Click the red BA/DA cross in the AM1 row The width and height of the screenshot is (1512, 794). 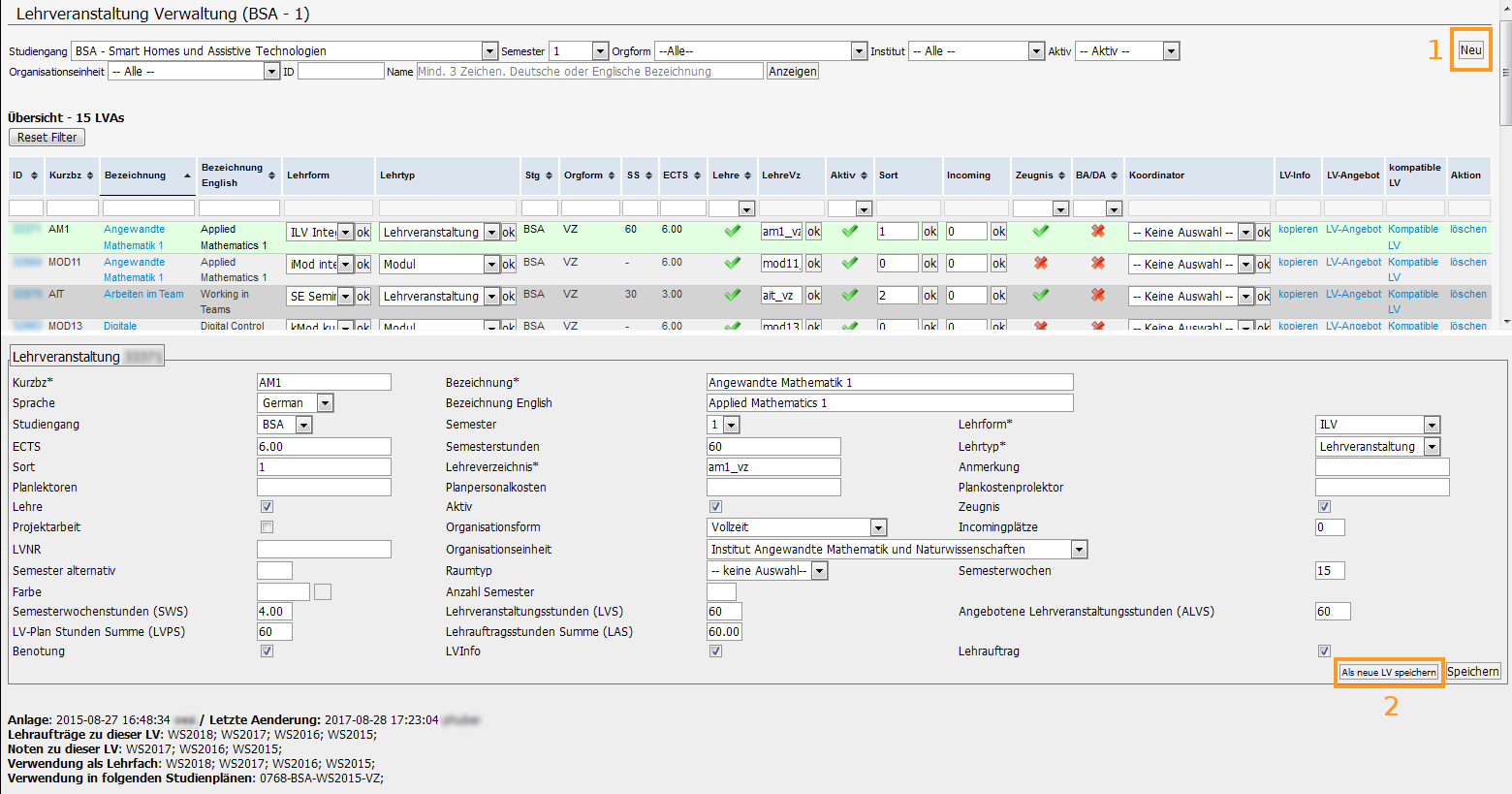(1097, 231)
